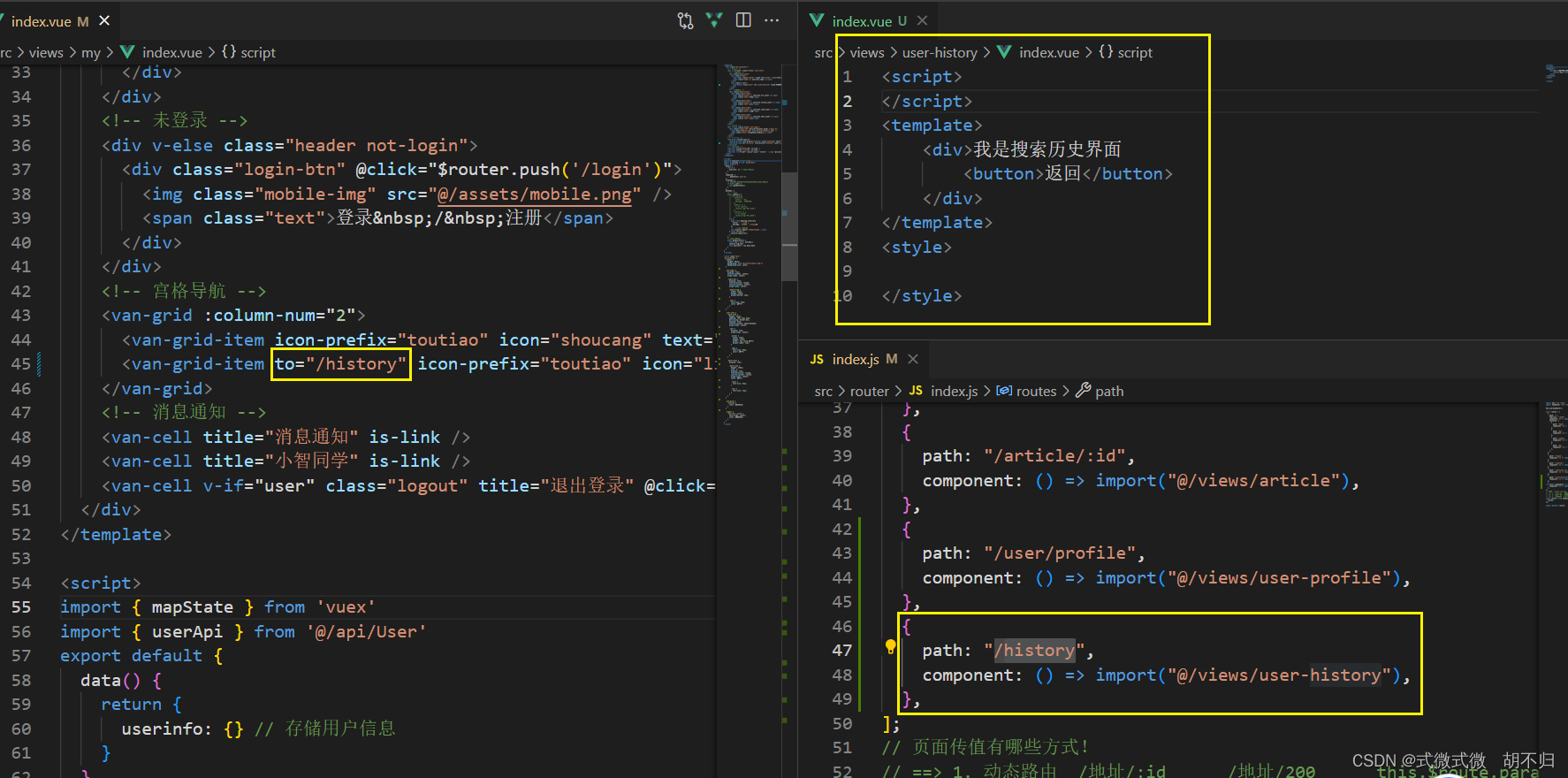Click '消息通知' van-cell title on line 48
The height and width of the screenshot is (778, 1568).
[312, 437]
